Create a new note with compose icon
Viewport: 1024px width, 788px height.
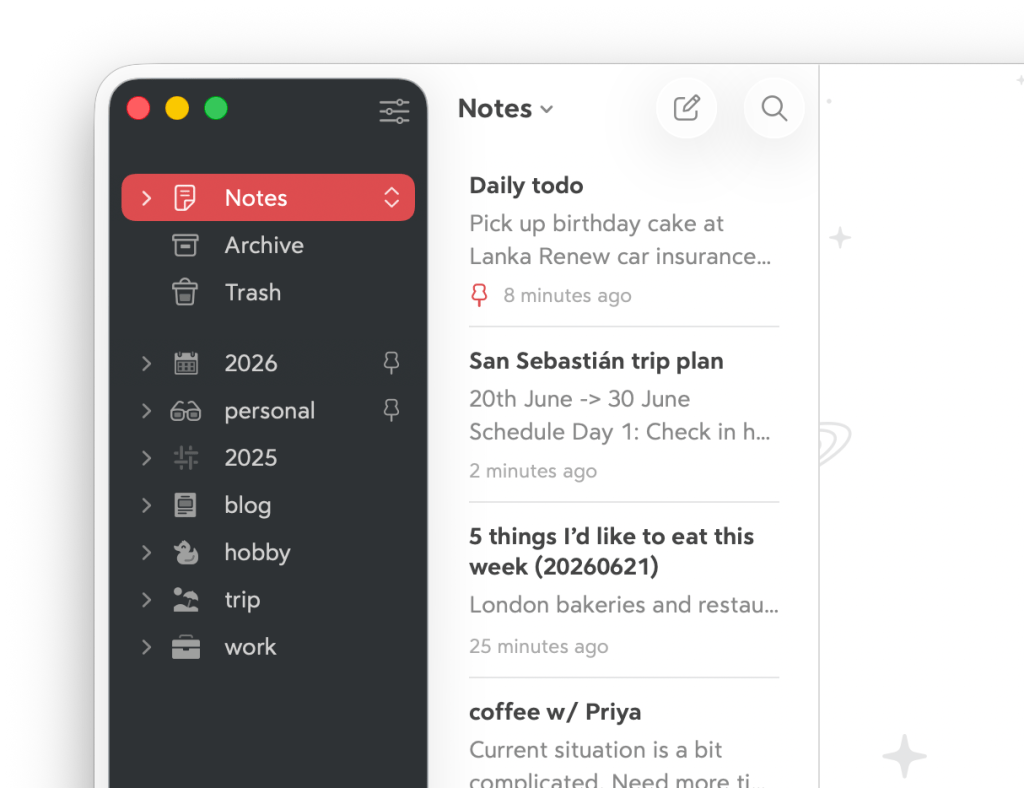pos(686,108)
